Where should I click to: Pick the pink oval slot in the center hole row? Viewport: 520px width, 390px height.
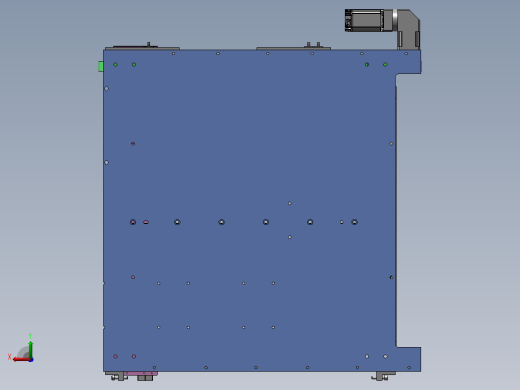click(x=146, y=222)
